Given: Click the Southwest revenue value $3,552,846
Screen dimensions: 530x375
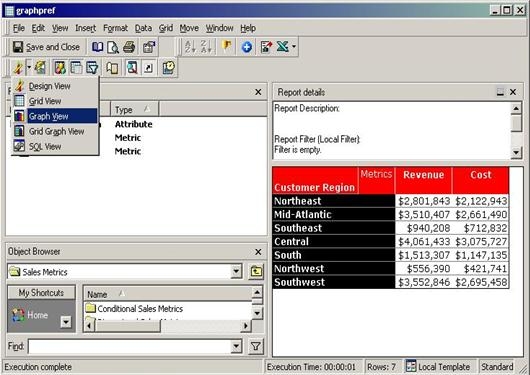Looking at the screenshot, I should [x=424, y=282].
